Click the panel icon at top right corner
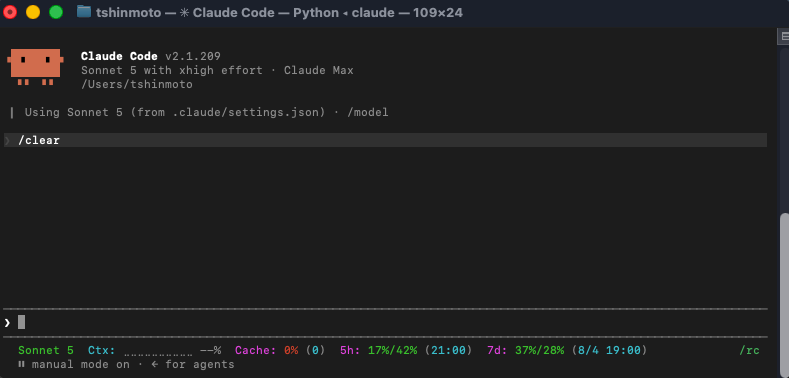Screen dimensions: 789x378 coord(784,36)
